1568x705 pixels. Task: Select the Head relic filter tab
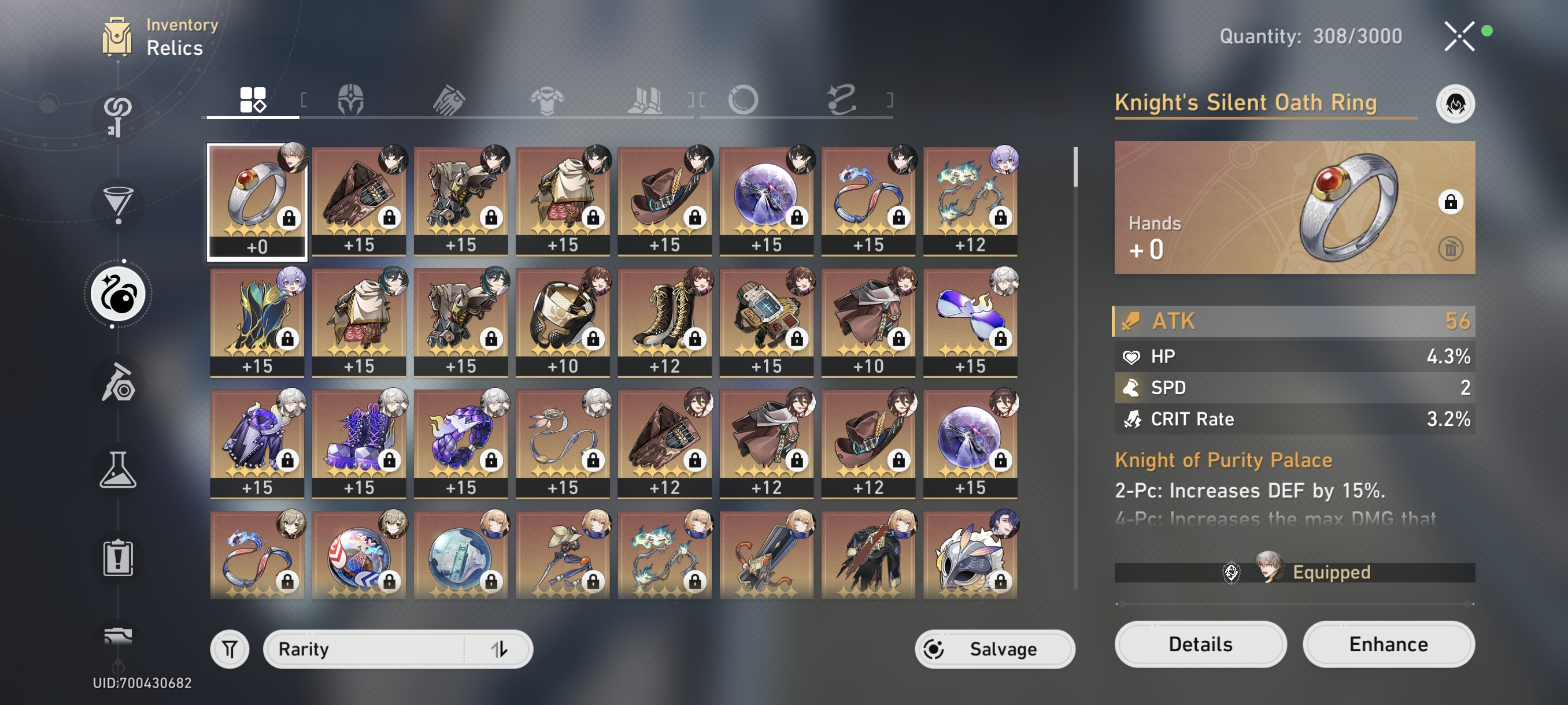(x=350, y=100)
